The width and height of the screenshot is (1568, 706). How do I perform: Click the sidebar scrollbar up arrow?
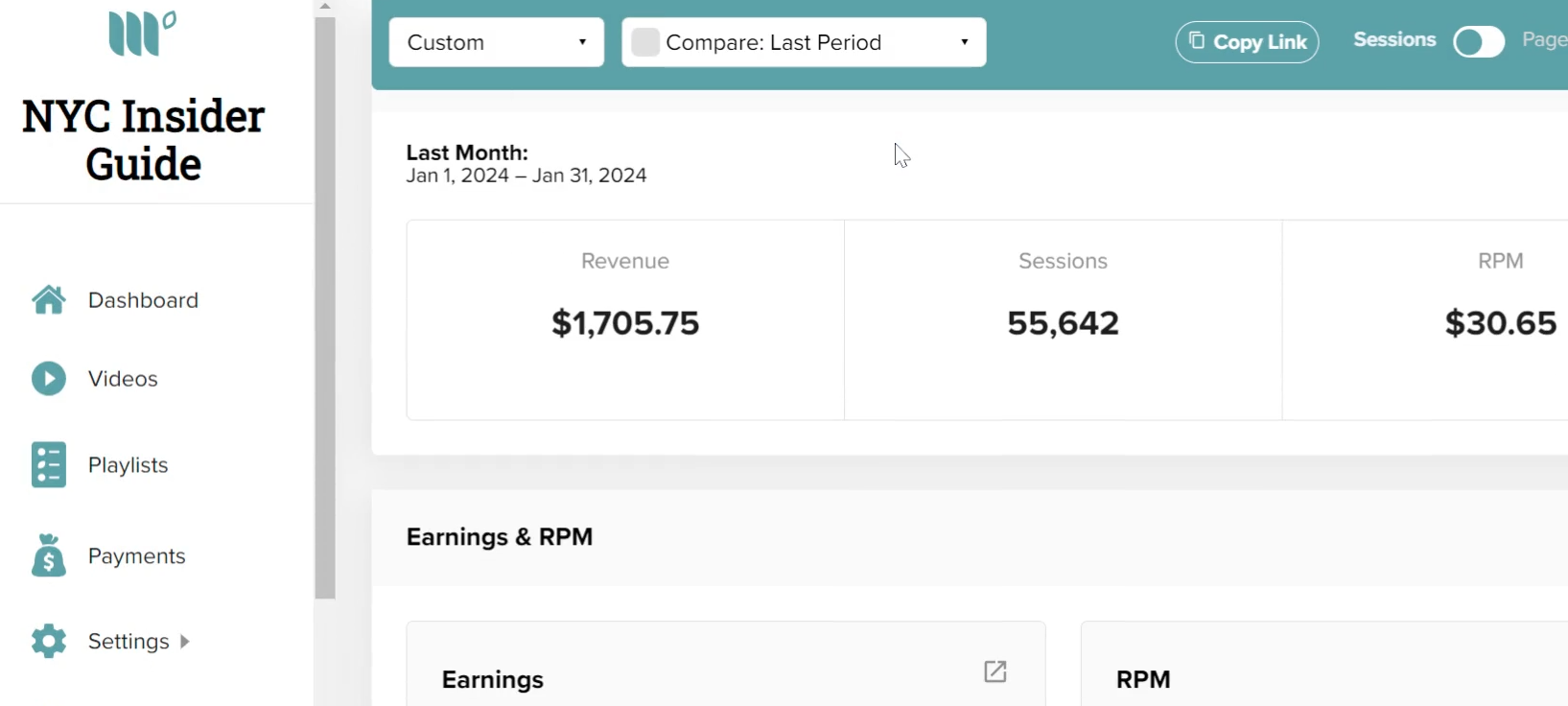tap(325, 7)
